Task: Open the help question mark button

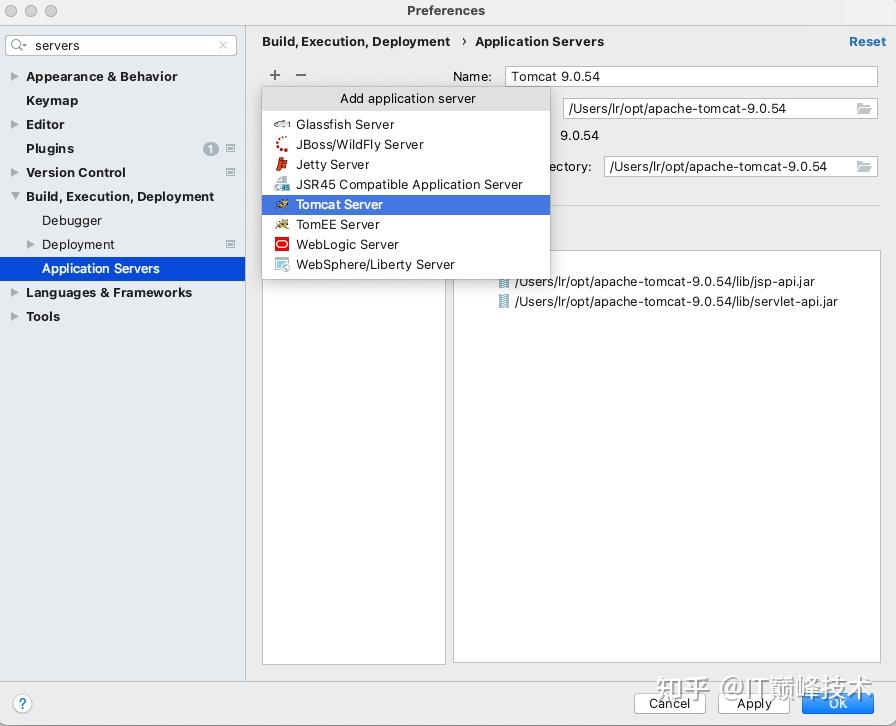Action: [22, 703]
